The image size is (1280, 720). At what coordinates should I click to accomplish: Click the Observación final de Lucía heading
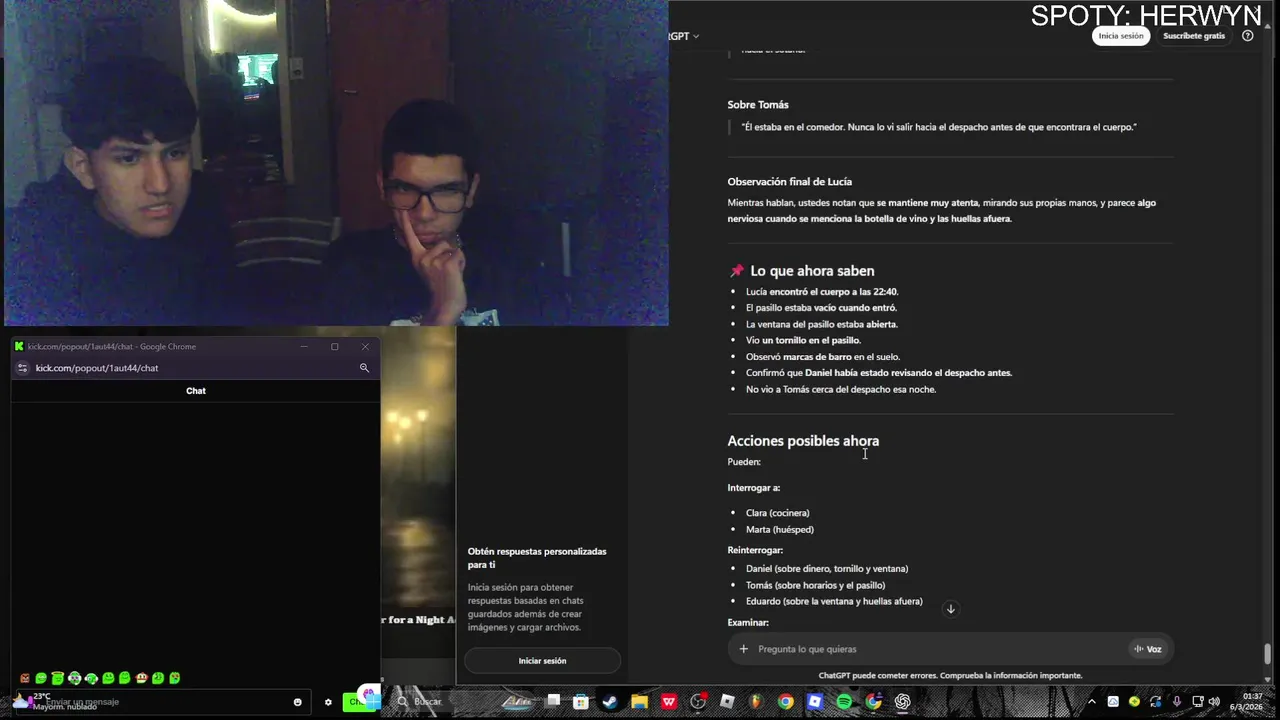(x=790, y=182)
